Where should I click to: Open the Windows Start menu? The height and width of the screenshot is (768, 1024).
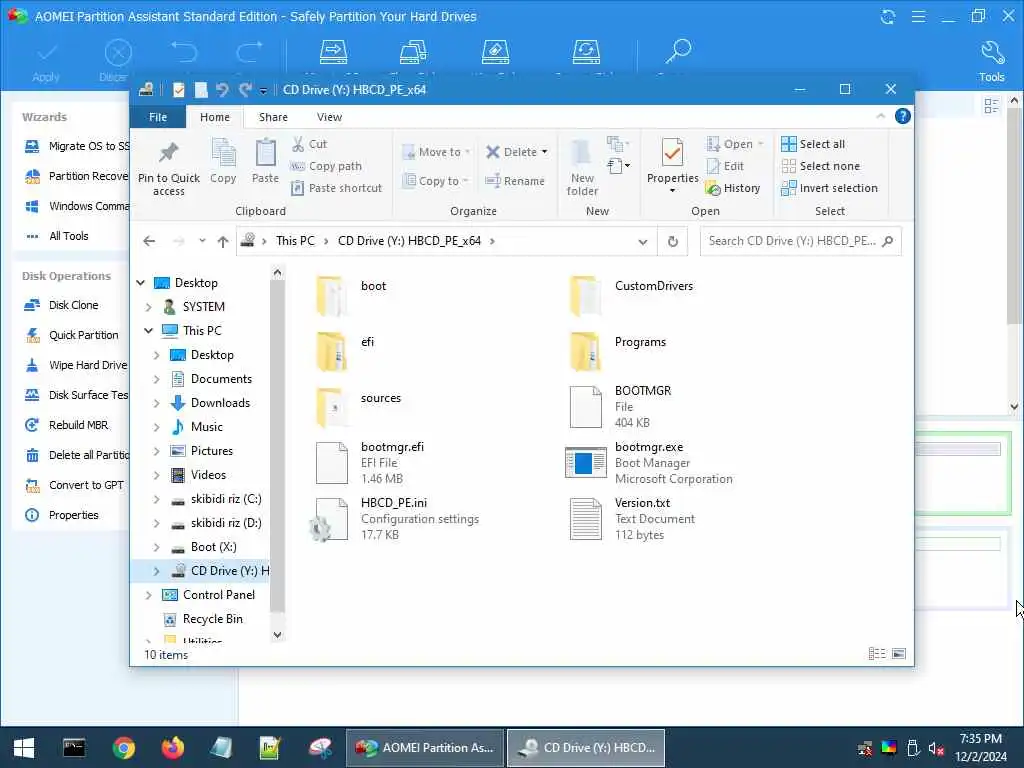coord(24,748)
